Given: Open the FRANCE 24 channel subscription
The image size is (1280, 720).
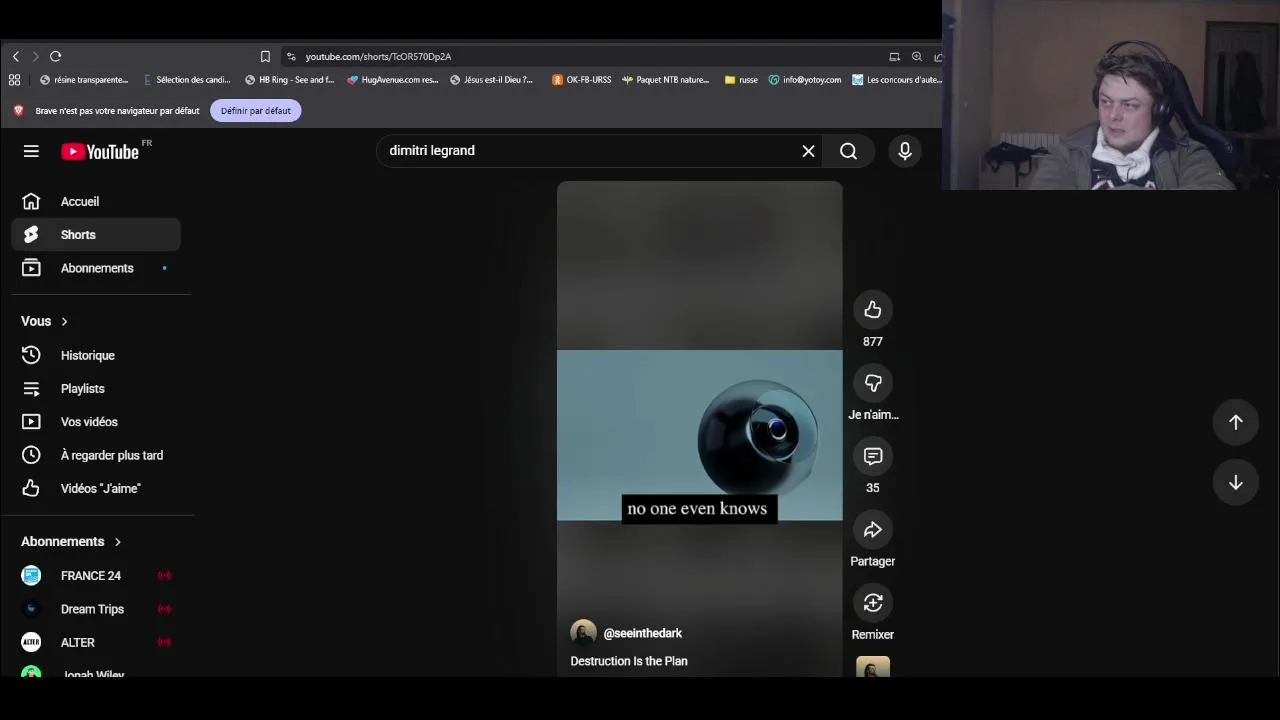Looking at the screenshot, I should (96, 575).
